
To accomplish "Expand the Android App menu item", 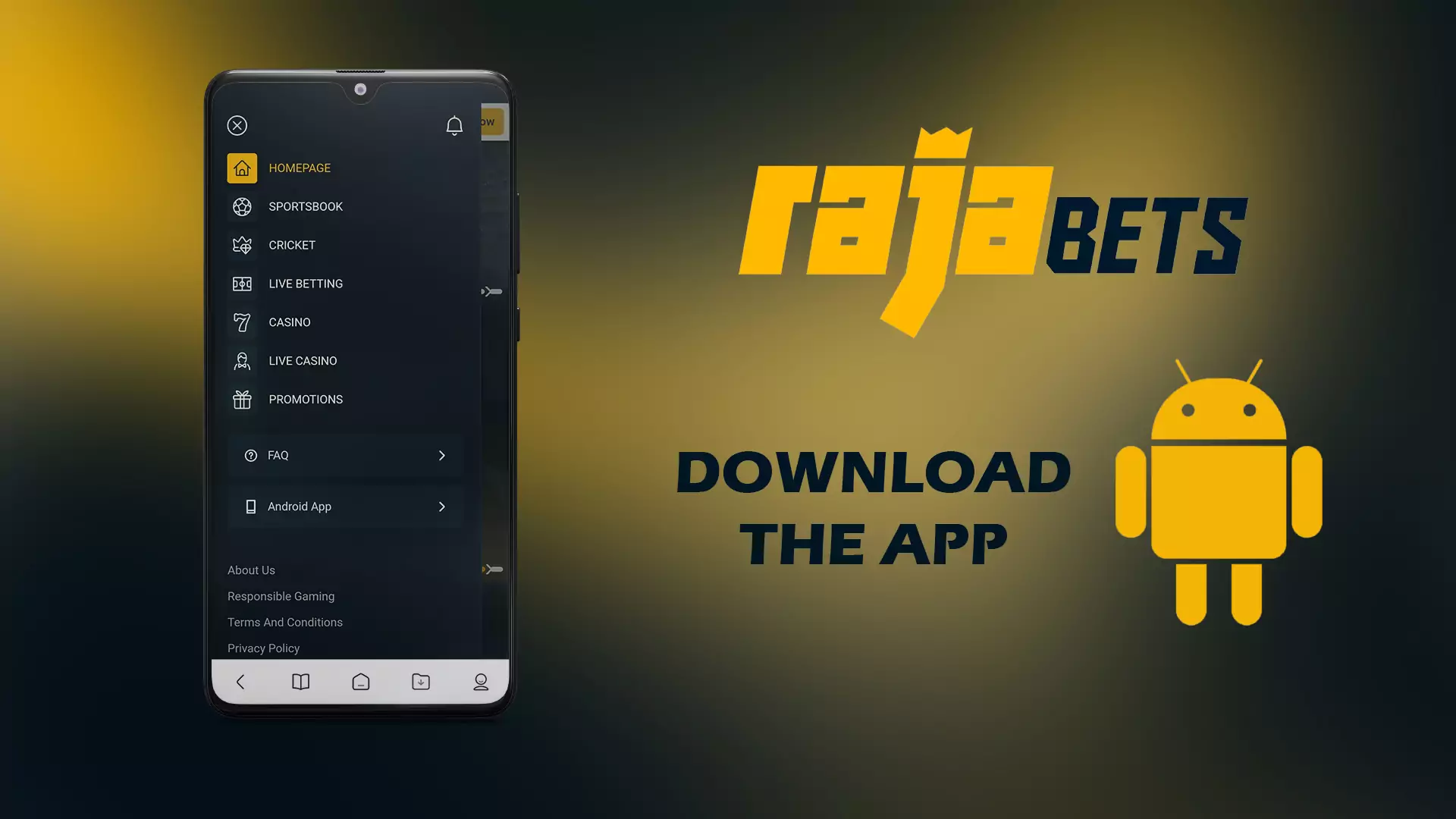I will tap(443, 506).
